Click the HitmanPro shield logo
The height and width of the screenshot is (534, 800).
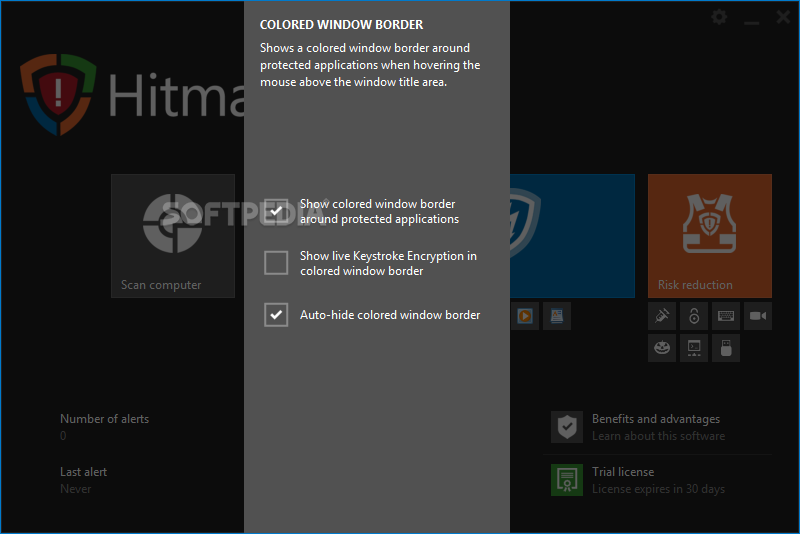click(58, 94)
